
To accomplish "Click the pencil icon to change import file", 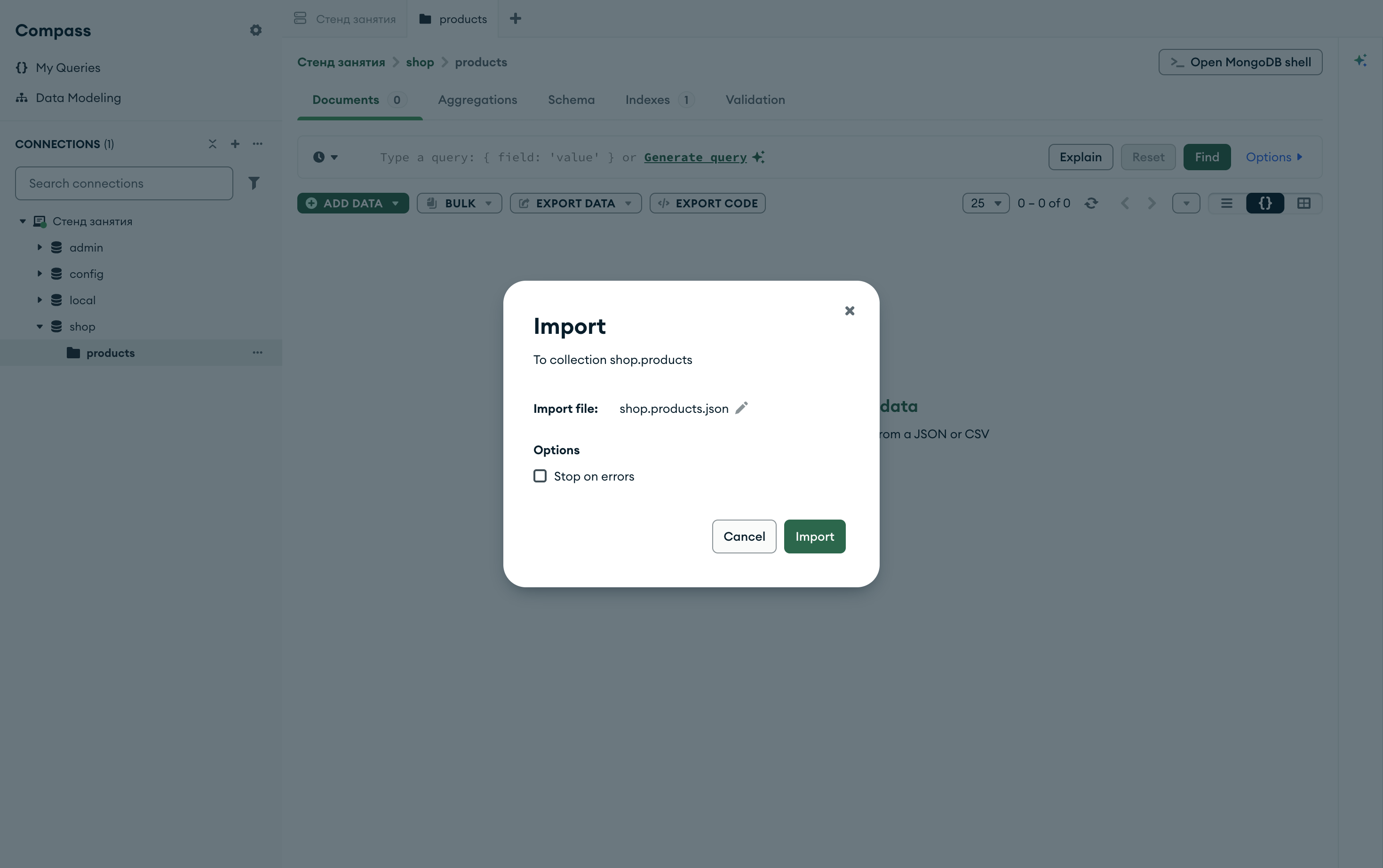I will (741, 408).
